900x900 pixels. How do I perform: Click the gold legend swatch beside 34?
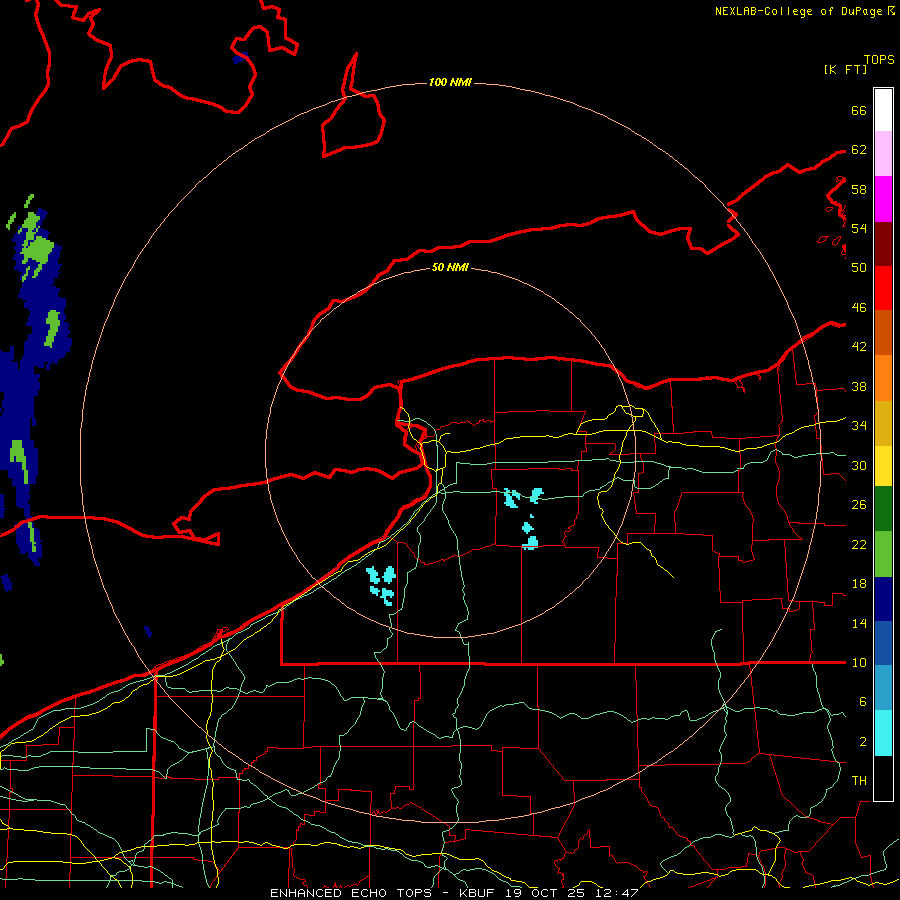pos(883,423)
